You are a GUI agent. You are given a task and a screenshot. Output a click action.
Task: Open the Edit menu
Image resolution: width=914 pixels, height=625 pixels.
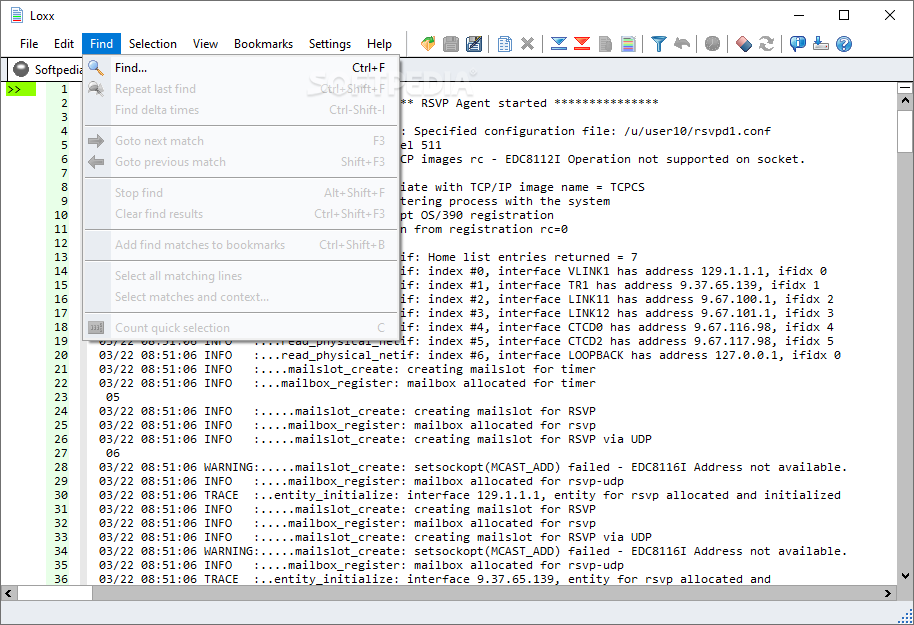coord(64,44)
